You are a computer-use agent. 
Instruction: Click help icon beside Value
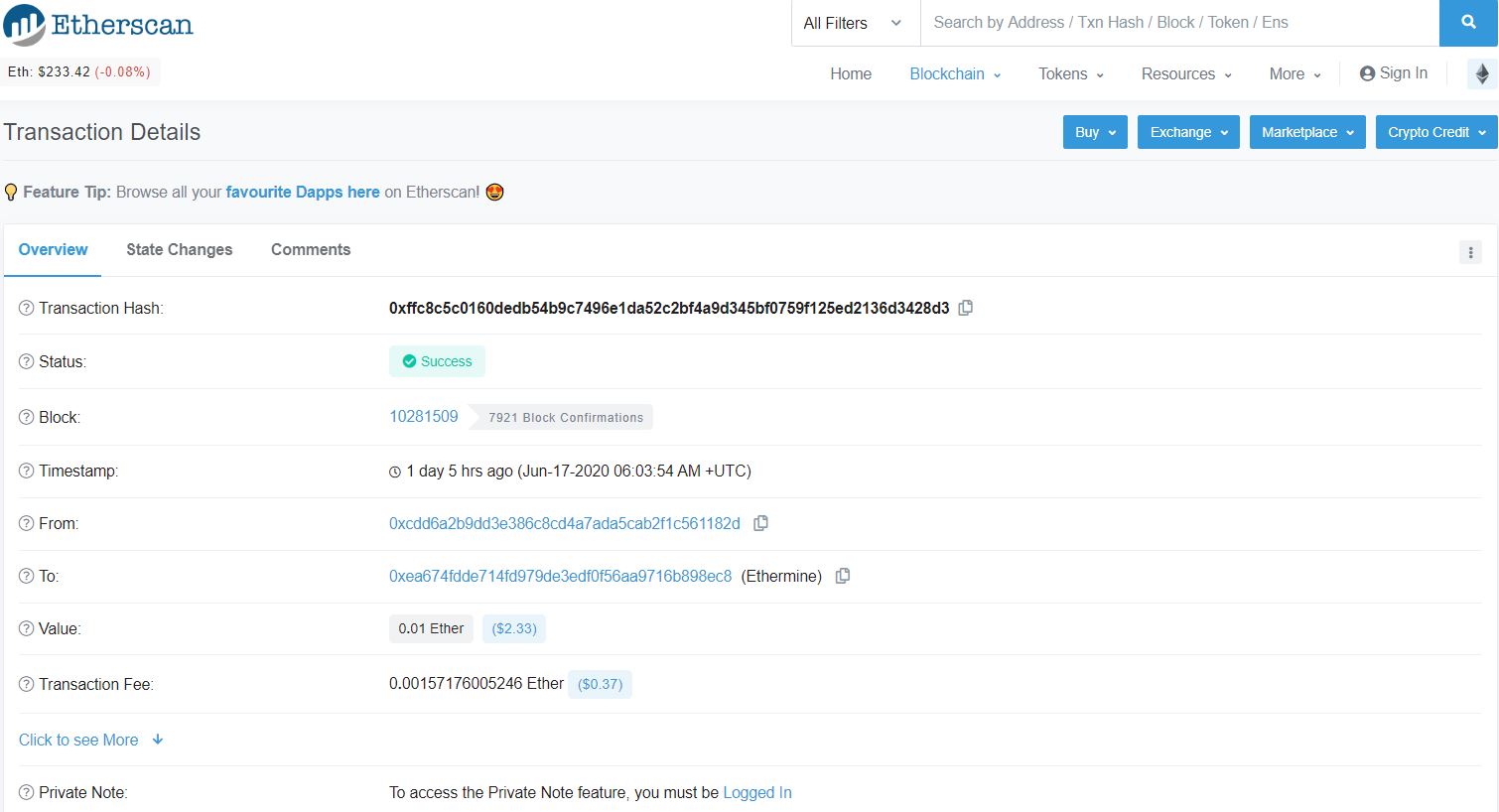[x=27, y=628]
